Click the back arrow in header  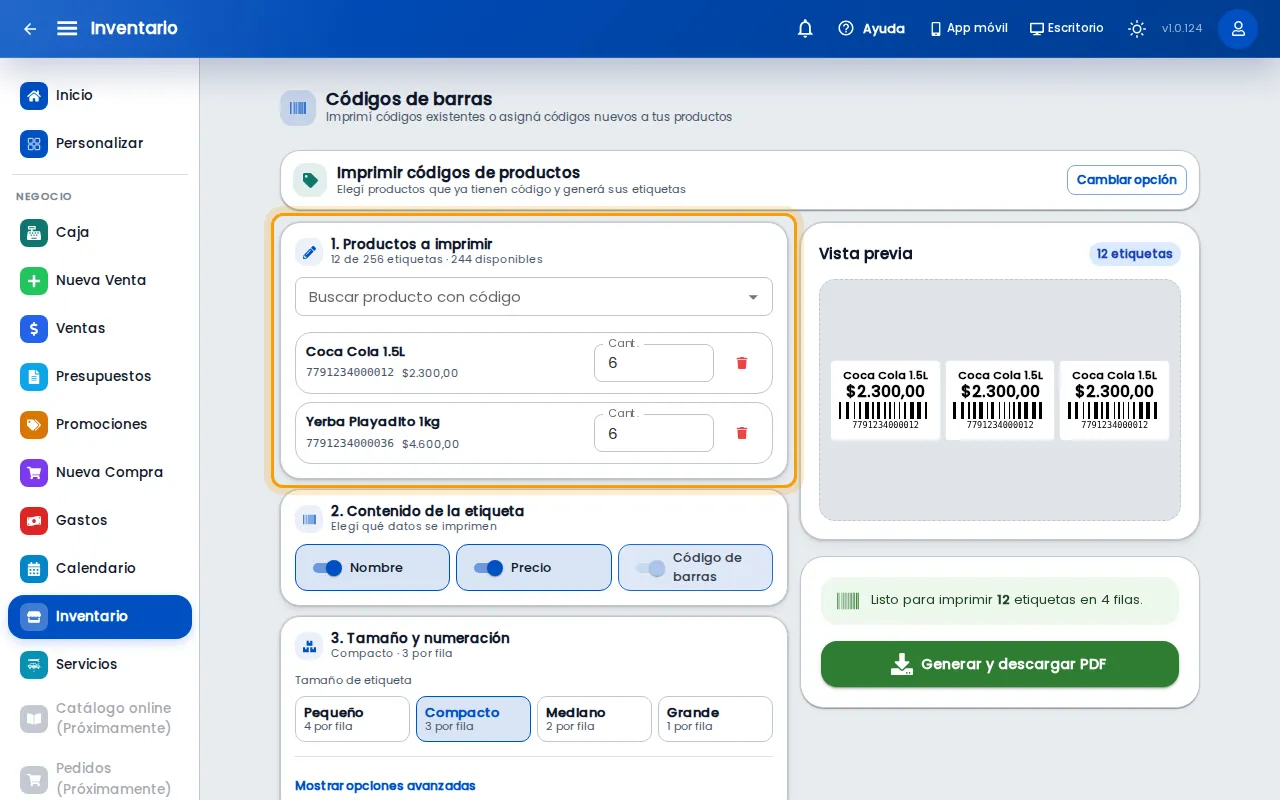[30, 29]
